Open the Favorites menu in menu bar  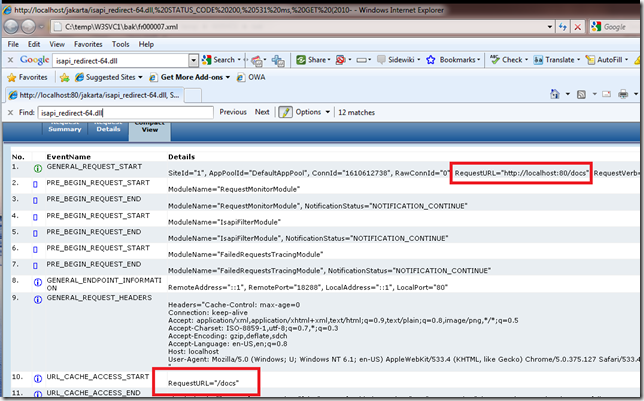(x=87, y=44)
